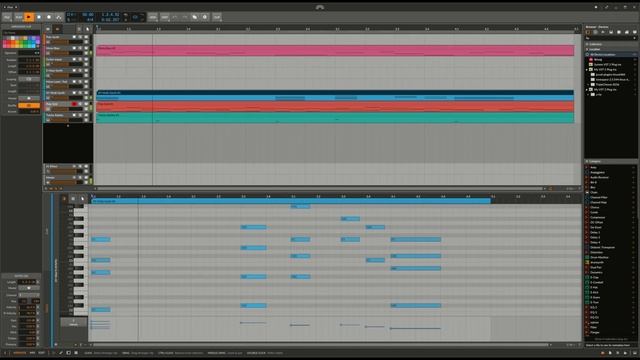
Task: Toggle the orange Shuffle button in inspector
Action: [x=29, y=105]
